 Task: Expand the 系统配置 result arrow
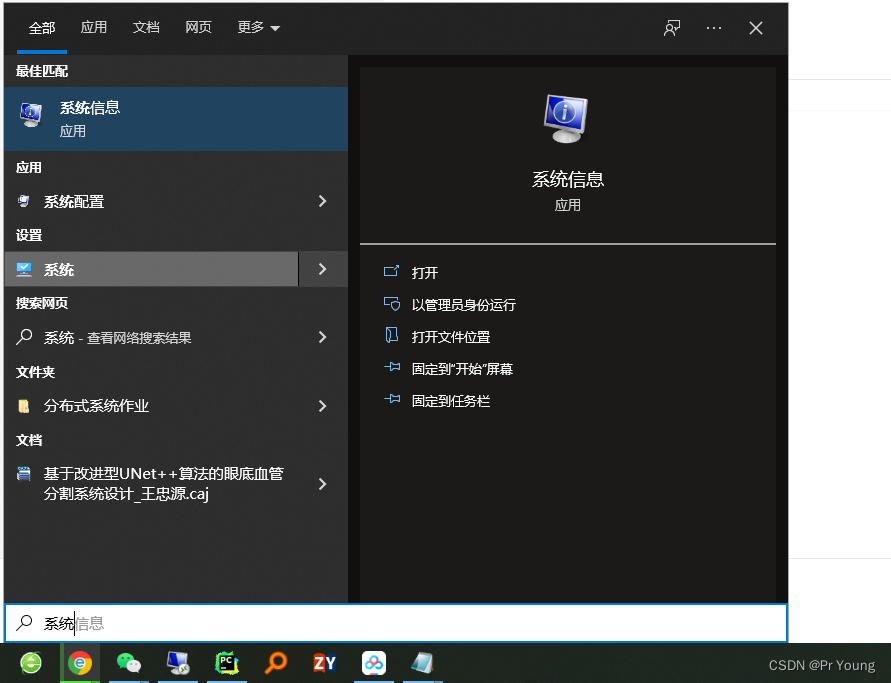coord(323,201)
